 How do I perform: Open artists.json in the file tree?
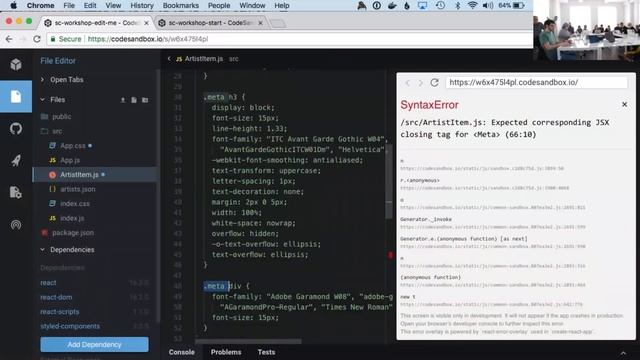coord(78,189)
